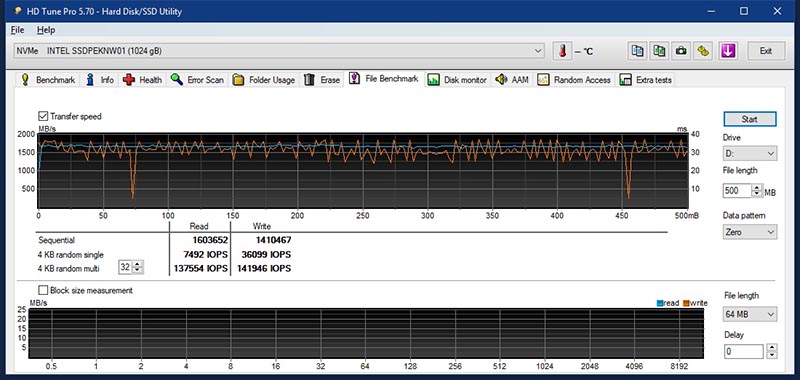The width and height of the screenshot is (800, 380).
Task: Go to the Extra tests tab
Action: click(646, 80)
